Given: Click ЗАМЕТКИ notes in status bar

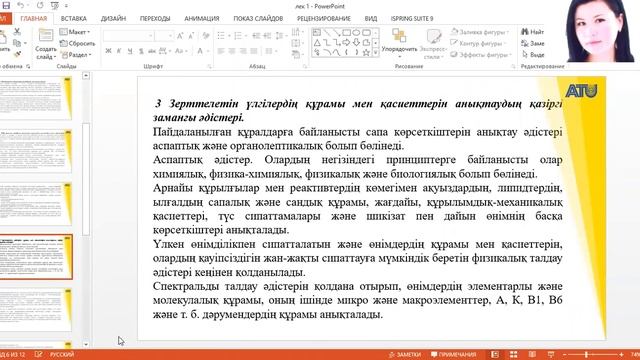Looking at the screenshot, I should [405, 354].
